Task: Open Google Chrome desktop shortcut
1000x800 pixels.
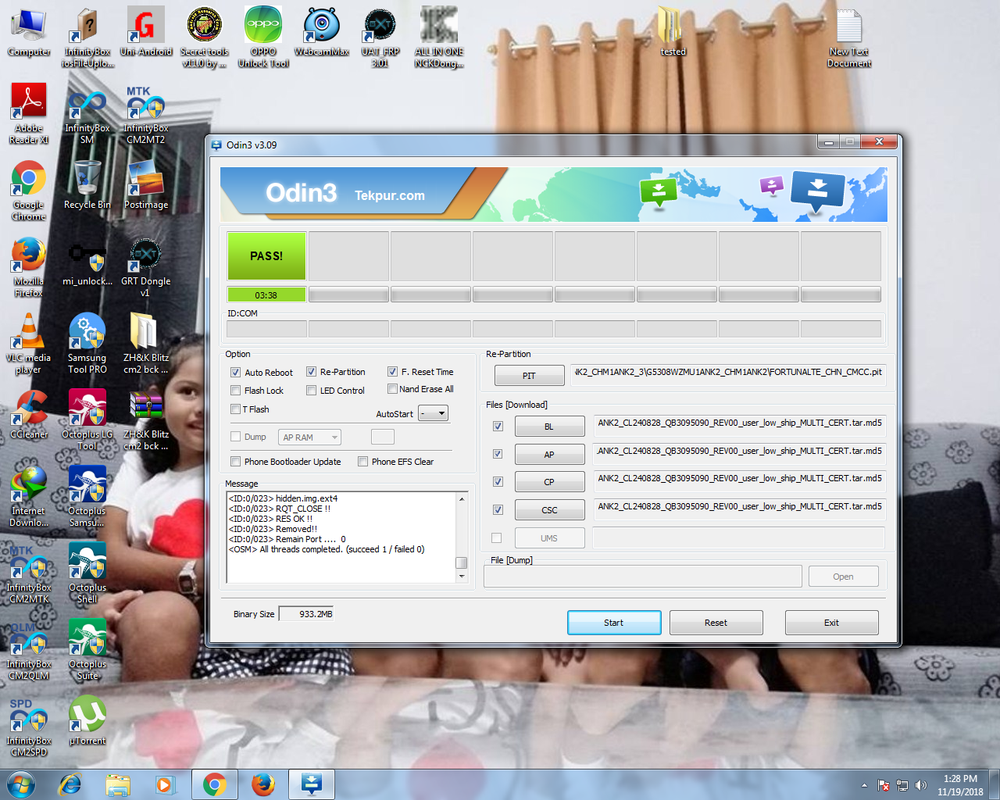Action: [29, 191]
